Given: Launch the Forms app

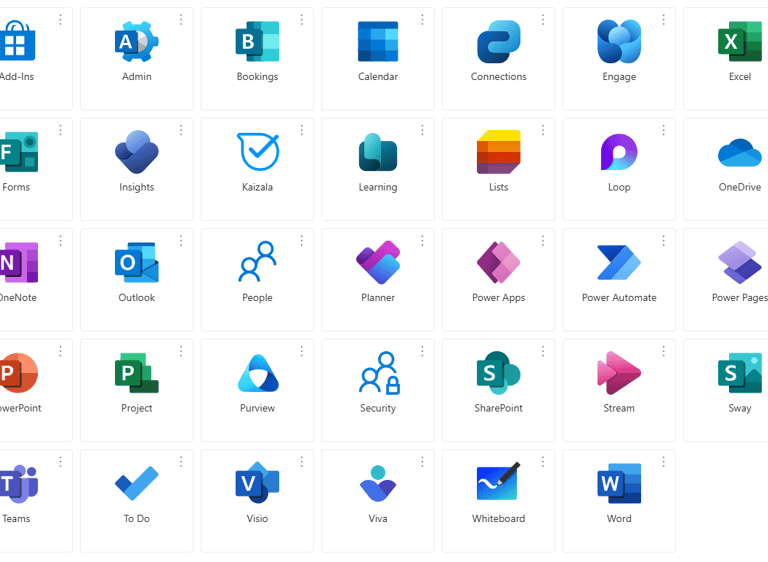Looking at the screenshot, I should [19, 152].
